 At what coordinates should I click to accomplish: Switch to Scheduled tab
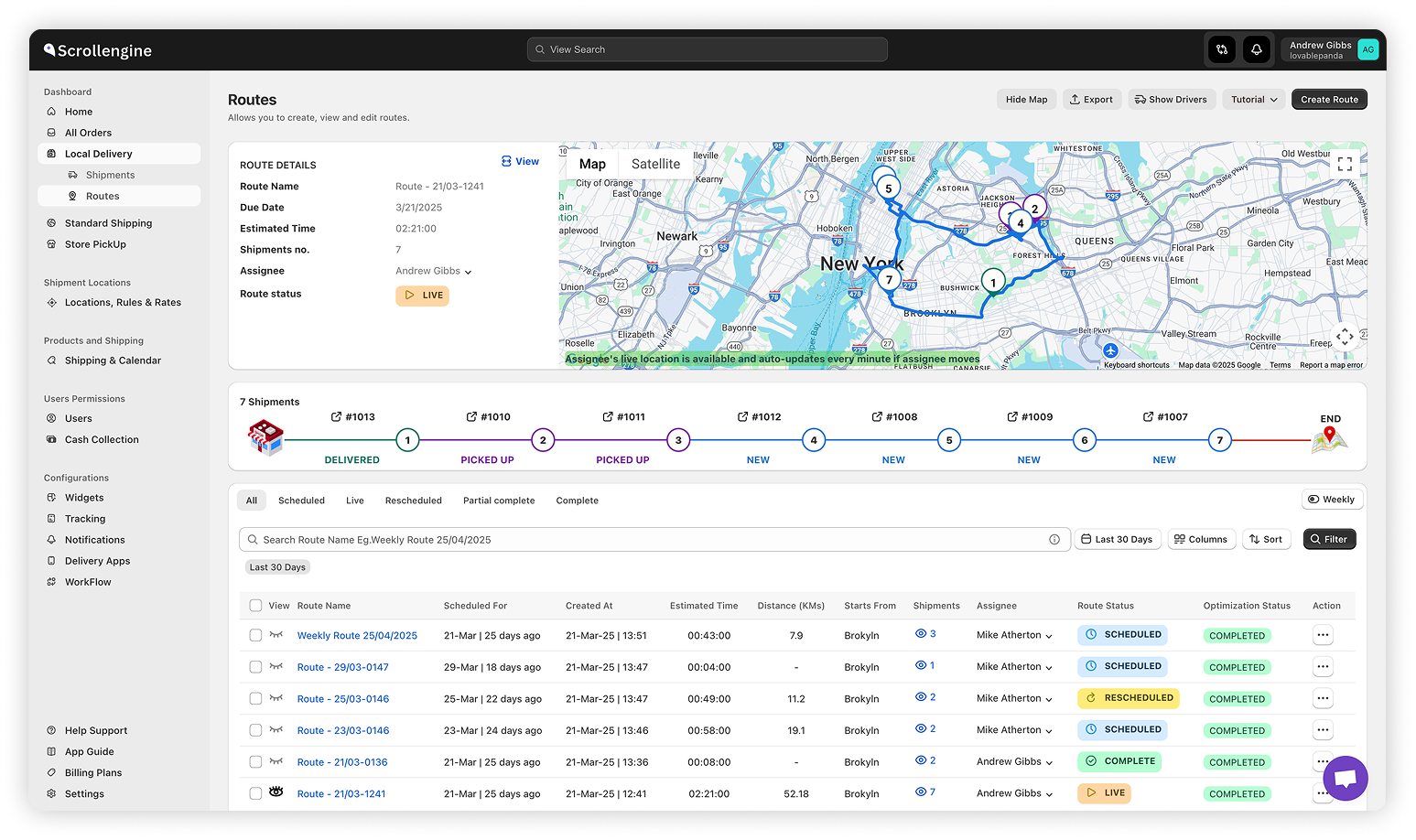pos(301,501)
